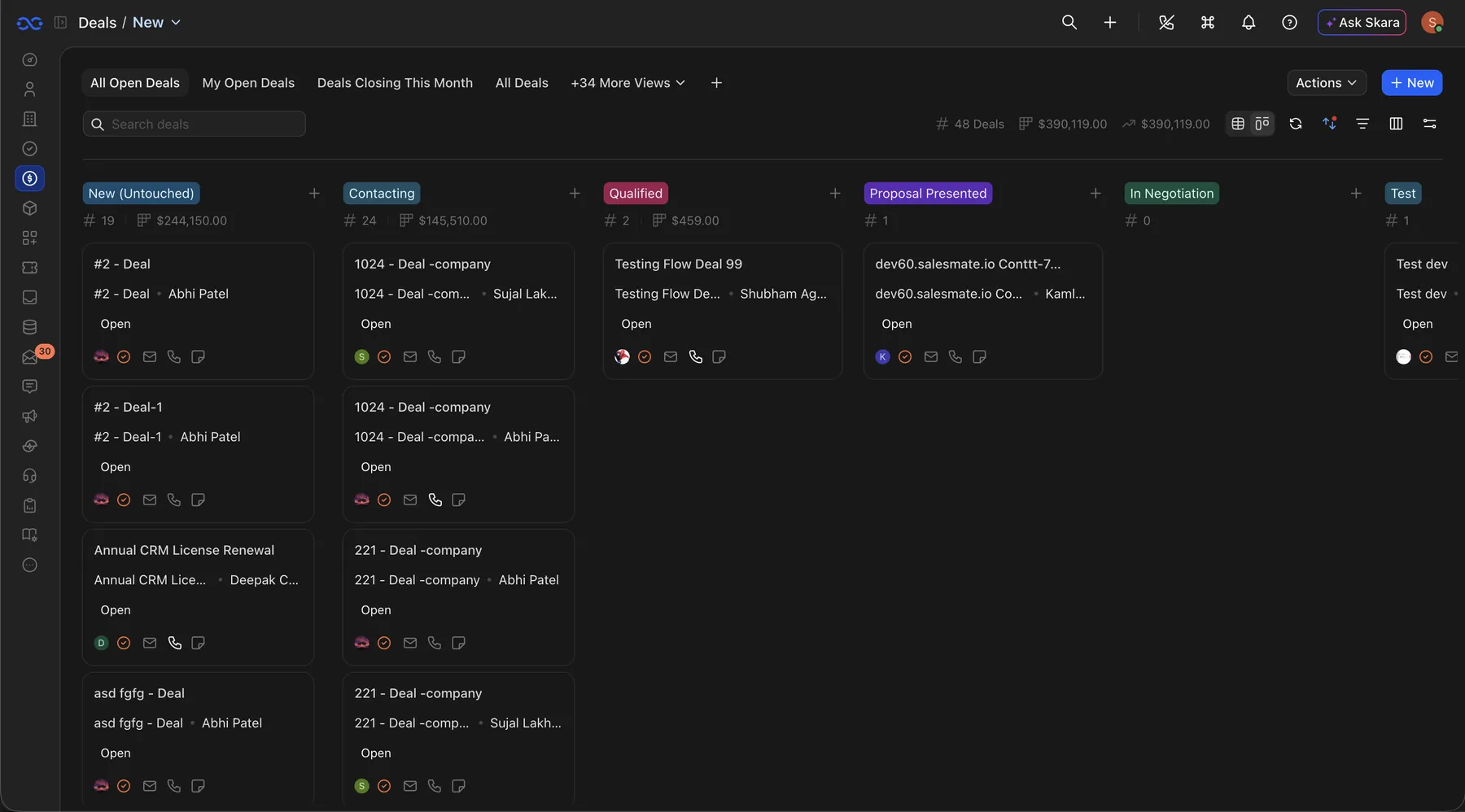Select the My Open Deals tab

point(248,83)
